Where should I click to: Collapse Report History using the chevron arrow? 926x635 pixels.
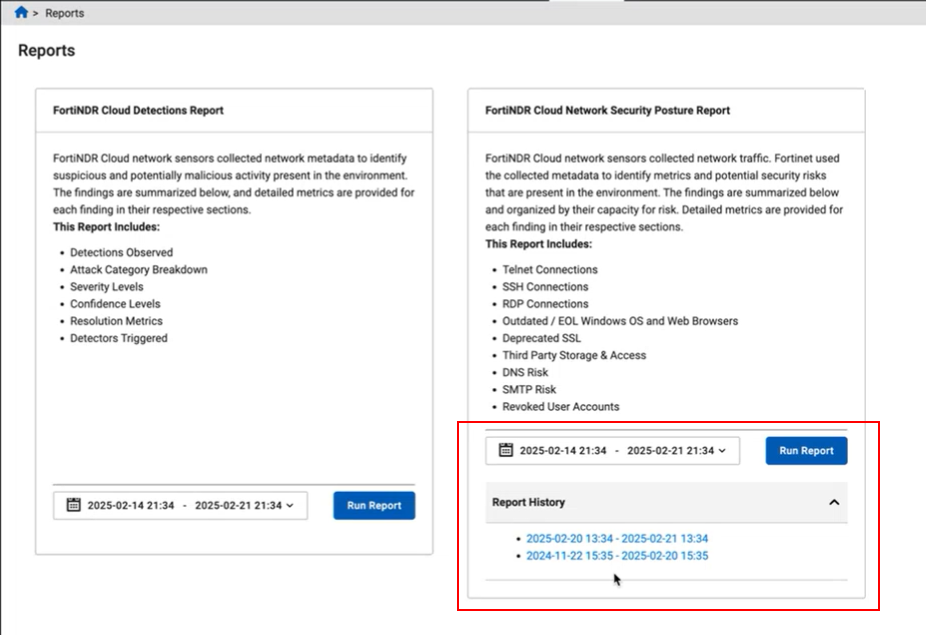click(x=834, y=503)
